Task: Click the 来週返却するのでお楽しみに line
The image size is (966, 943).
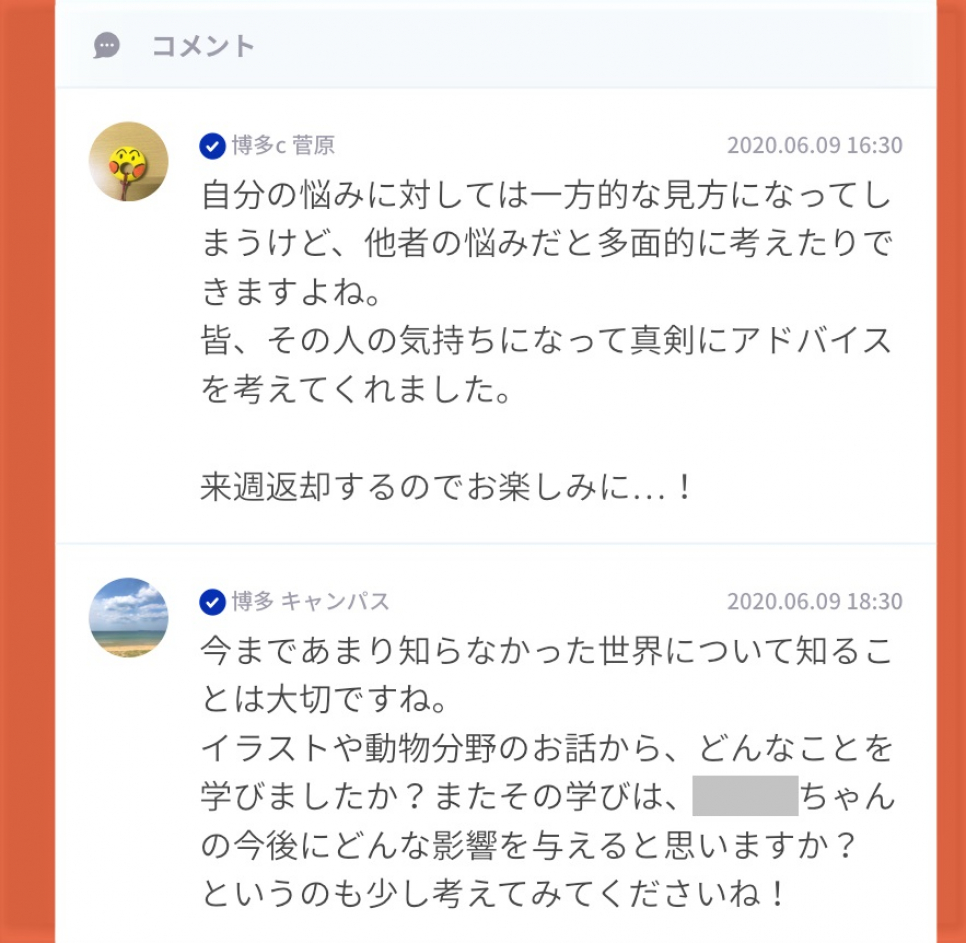Action: pos(447,487)
